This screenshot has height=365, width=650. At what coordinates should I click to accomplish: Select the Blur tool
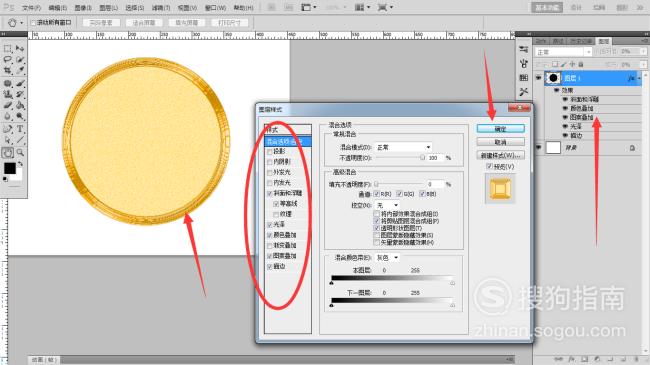pos(7,117)
